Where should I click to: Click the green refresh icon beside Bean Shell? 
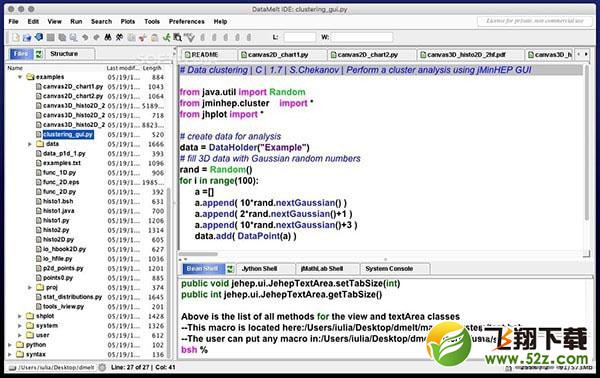click(x=230, y=269)
